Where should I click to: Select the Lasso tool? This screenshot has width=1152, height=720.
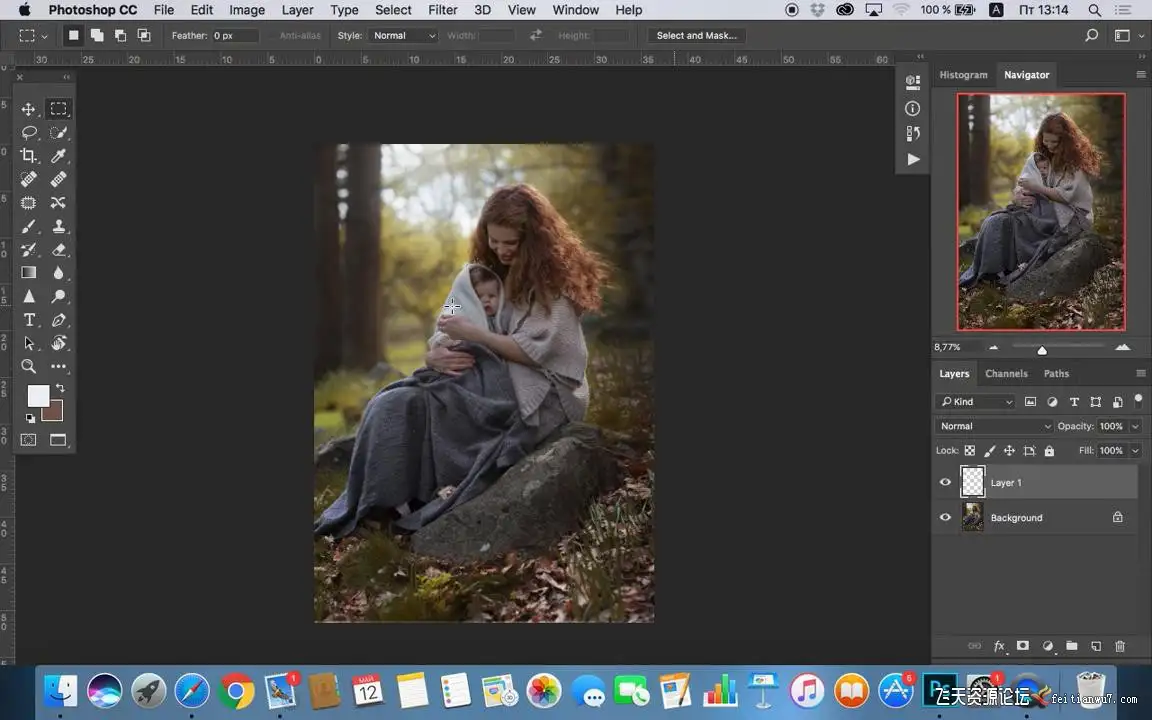tap(29, 132)
